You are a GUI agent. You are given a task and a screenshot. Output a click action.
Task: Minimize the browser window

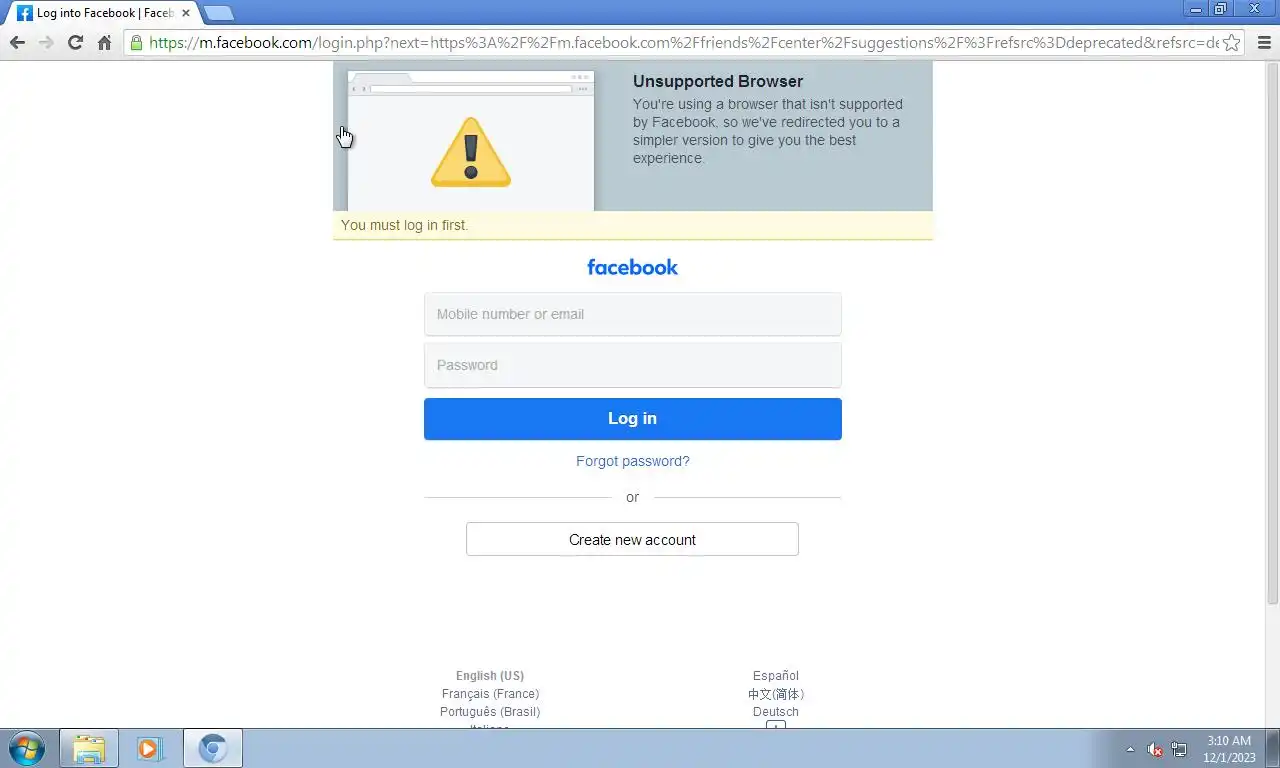[x=1196, y=9]
